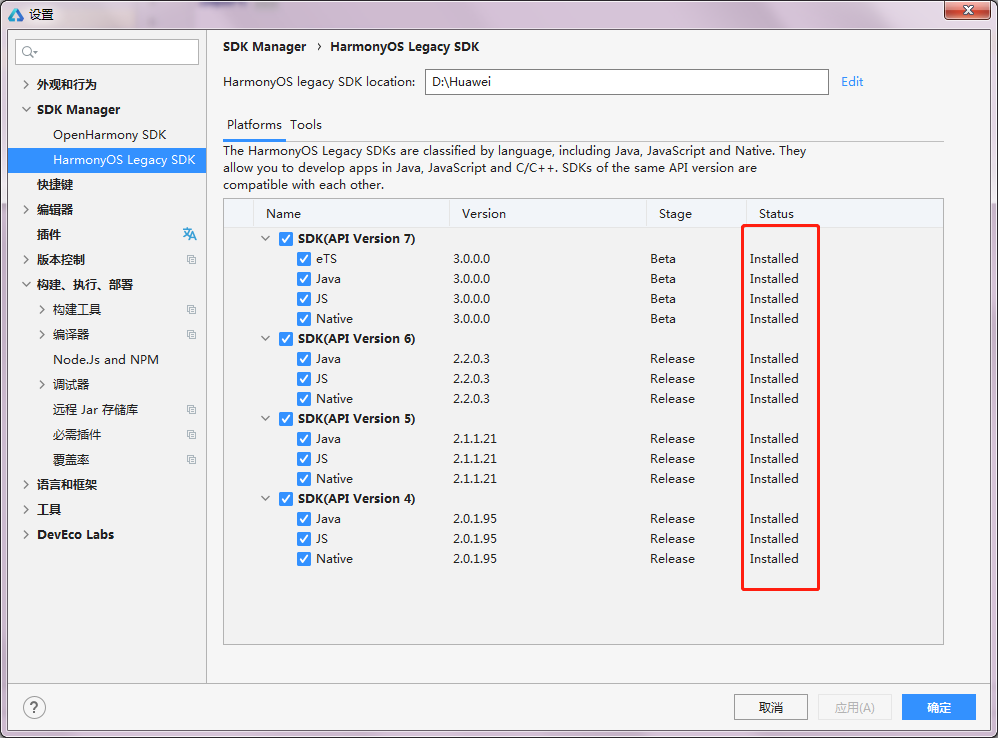Click the HarmonyOS legacy SDK location field

(x=627, y=82)
